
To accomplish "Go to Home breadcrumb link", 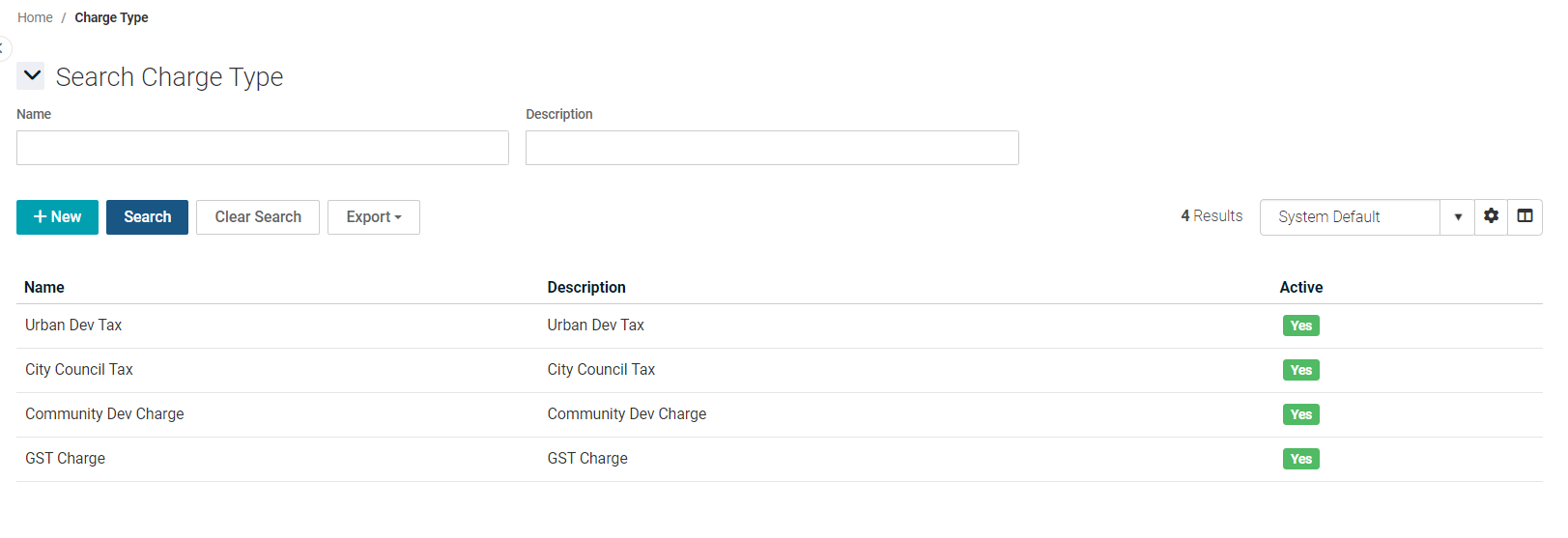I will tap(35, 17).
